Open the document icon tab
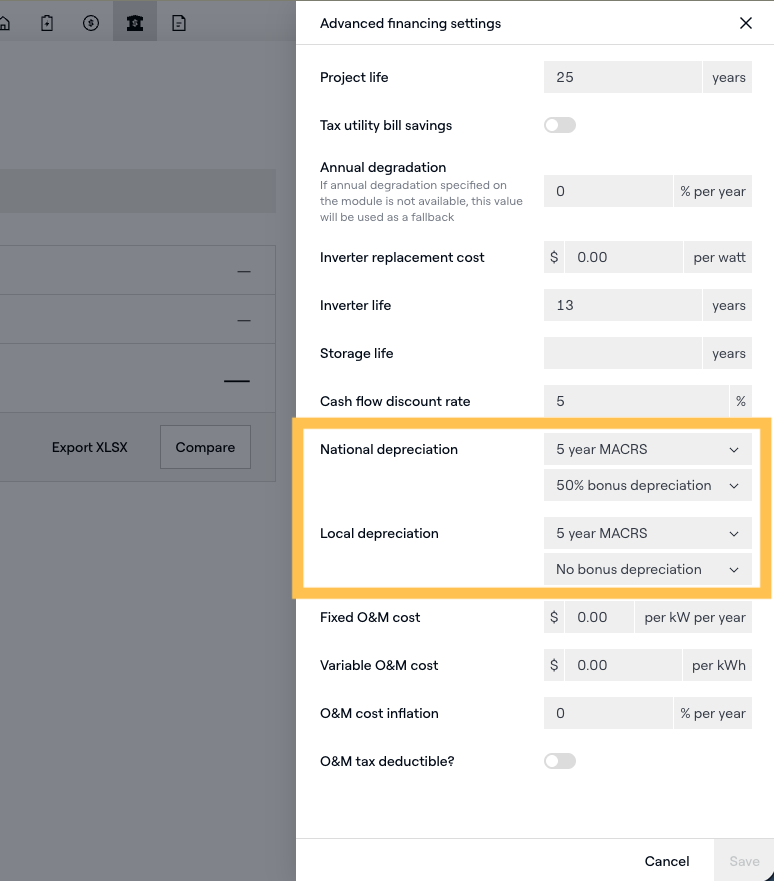The height and width of the screenshot is (881, 774). (179, 23)
